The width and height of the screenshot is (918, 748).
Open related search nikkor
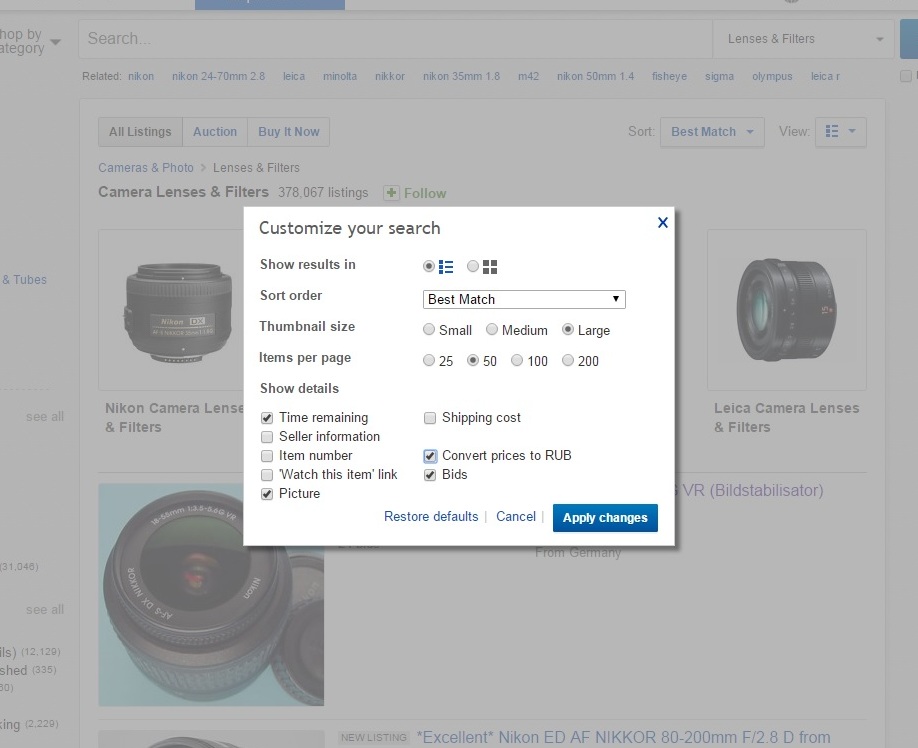coord(390,76)
